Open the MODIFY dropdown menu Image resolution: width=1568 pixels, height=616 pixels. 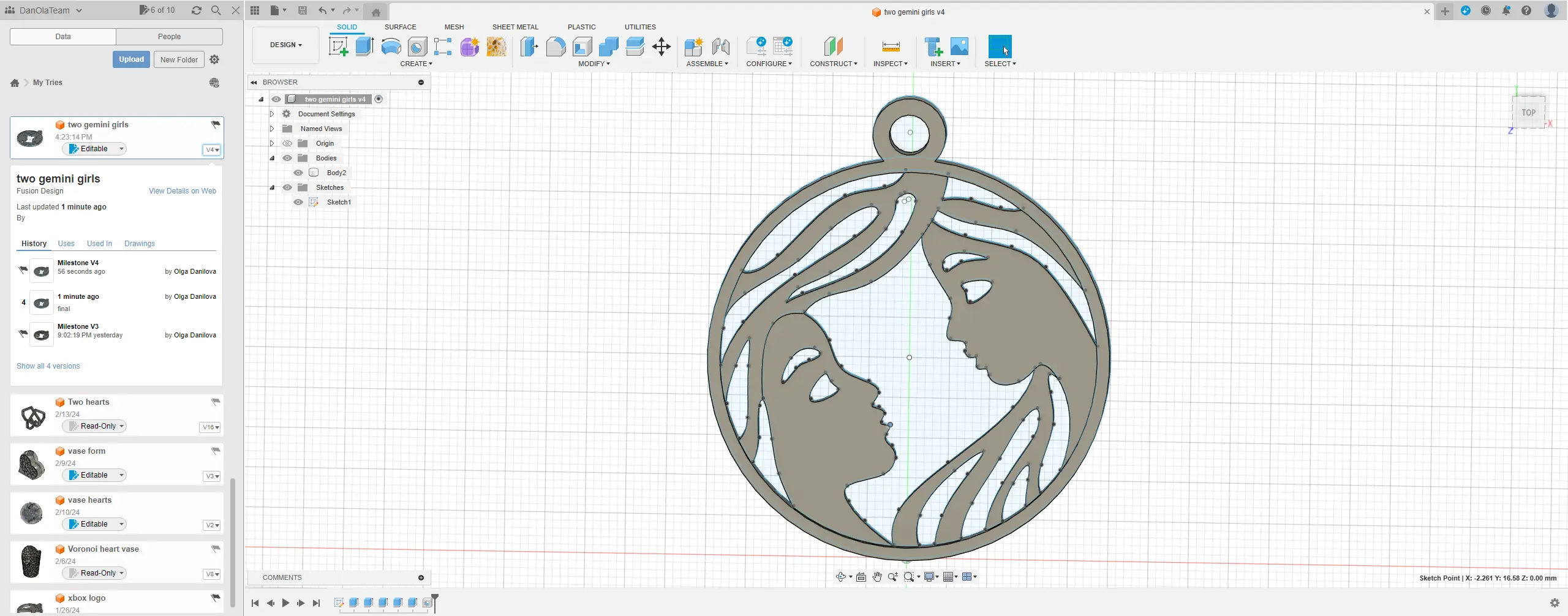pyautogui.click(x=594, y=64)
